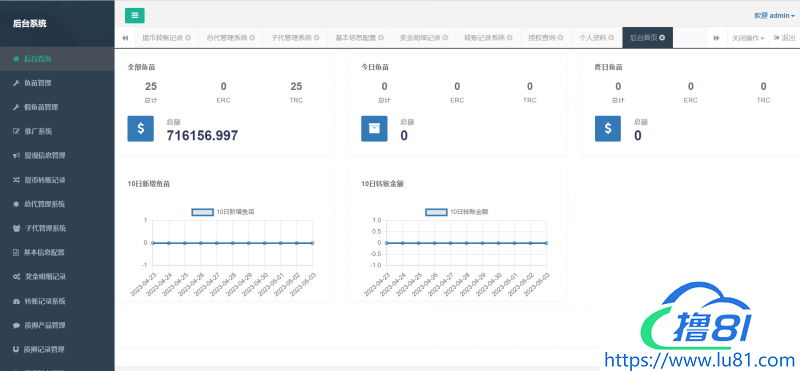800x371 pixels.
Task: Click the dashboard icon beside sidebar 转账记录系统
Action: (x=16, y=301)
